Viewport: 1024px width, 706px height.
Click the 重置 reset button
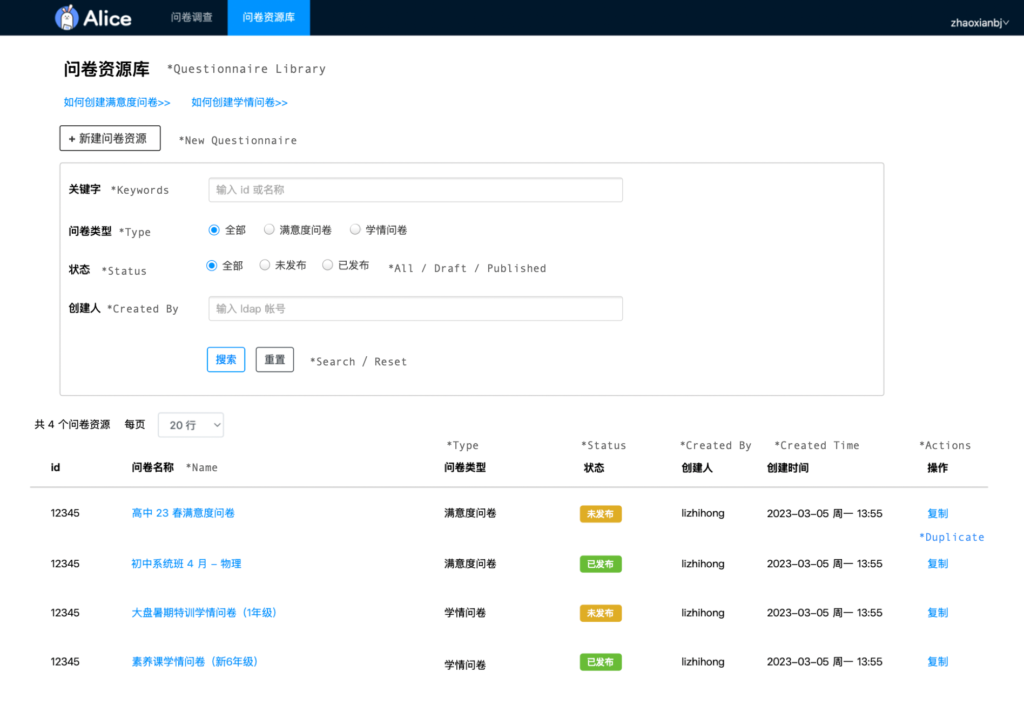tap(275, 360)
